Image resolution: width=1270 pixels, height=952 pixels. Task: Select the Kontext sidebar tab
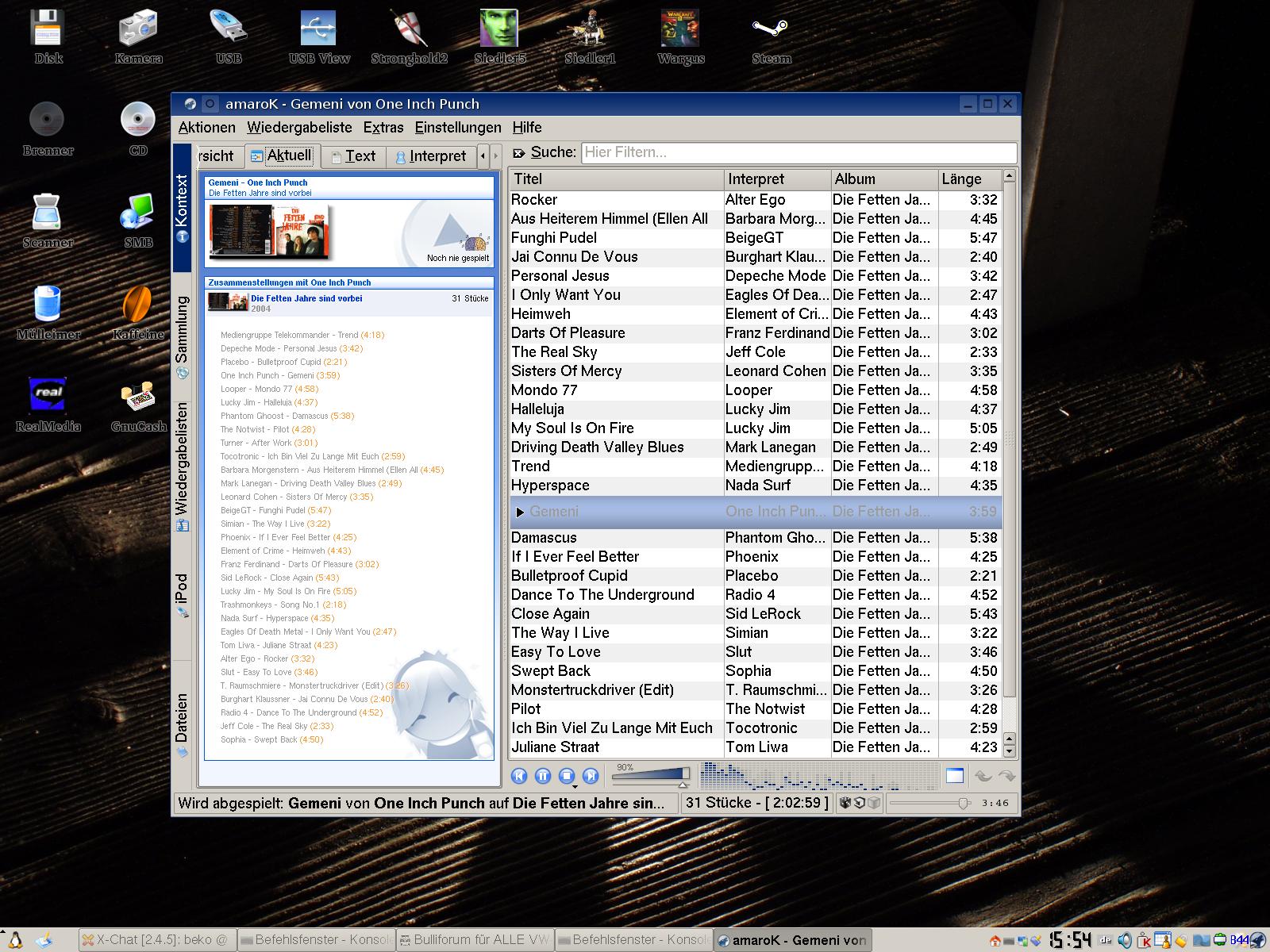coord(182,207)
